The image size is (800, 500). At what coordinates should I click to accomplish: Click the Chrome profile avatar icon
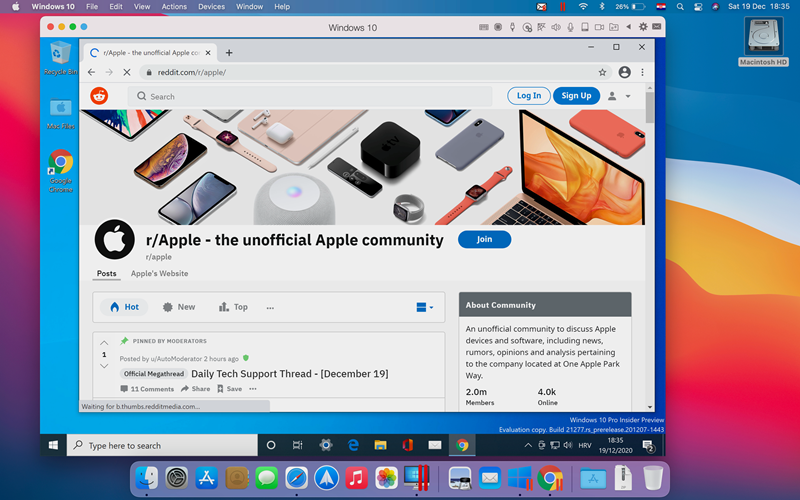pyautogui.click(x=624, y=72)
